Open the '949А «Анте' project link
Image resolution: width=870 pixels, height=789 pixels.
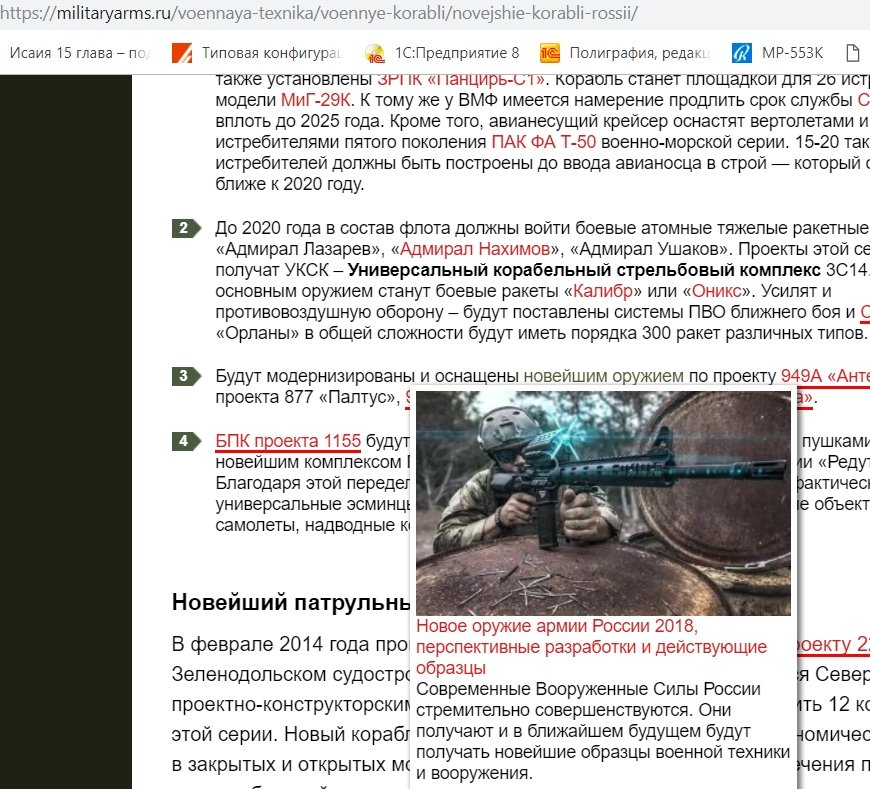825,376
